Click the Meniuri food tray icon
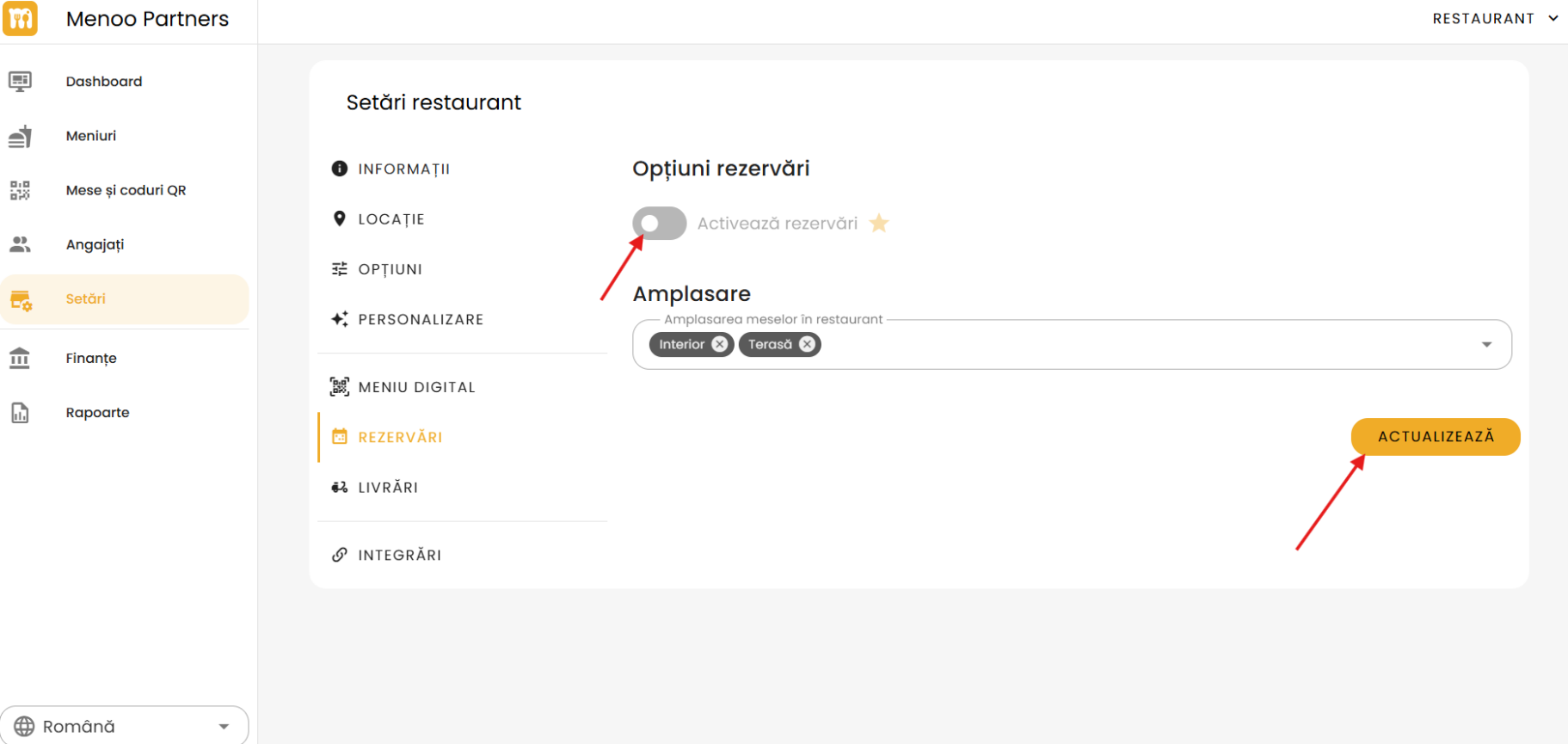Screen dimensions: 1568x744 [20, 136]
